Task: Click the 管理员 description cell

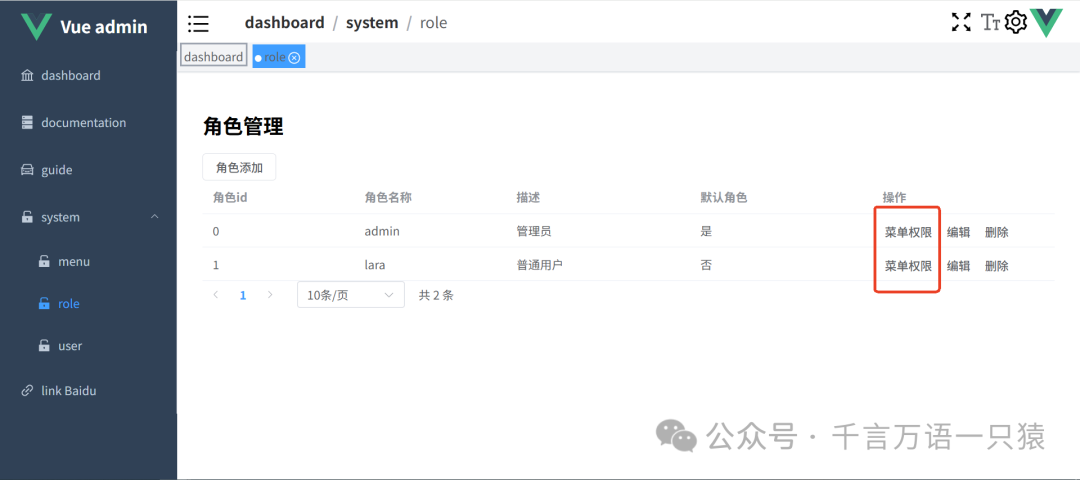Action: coord(534,231)
